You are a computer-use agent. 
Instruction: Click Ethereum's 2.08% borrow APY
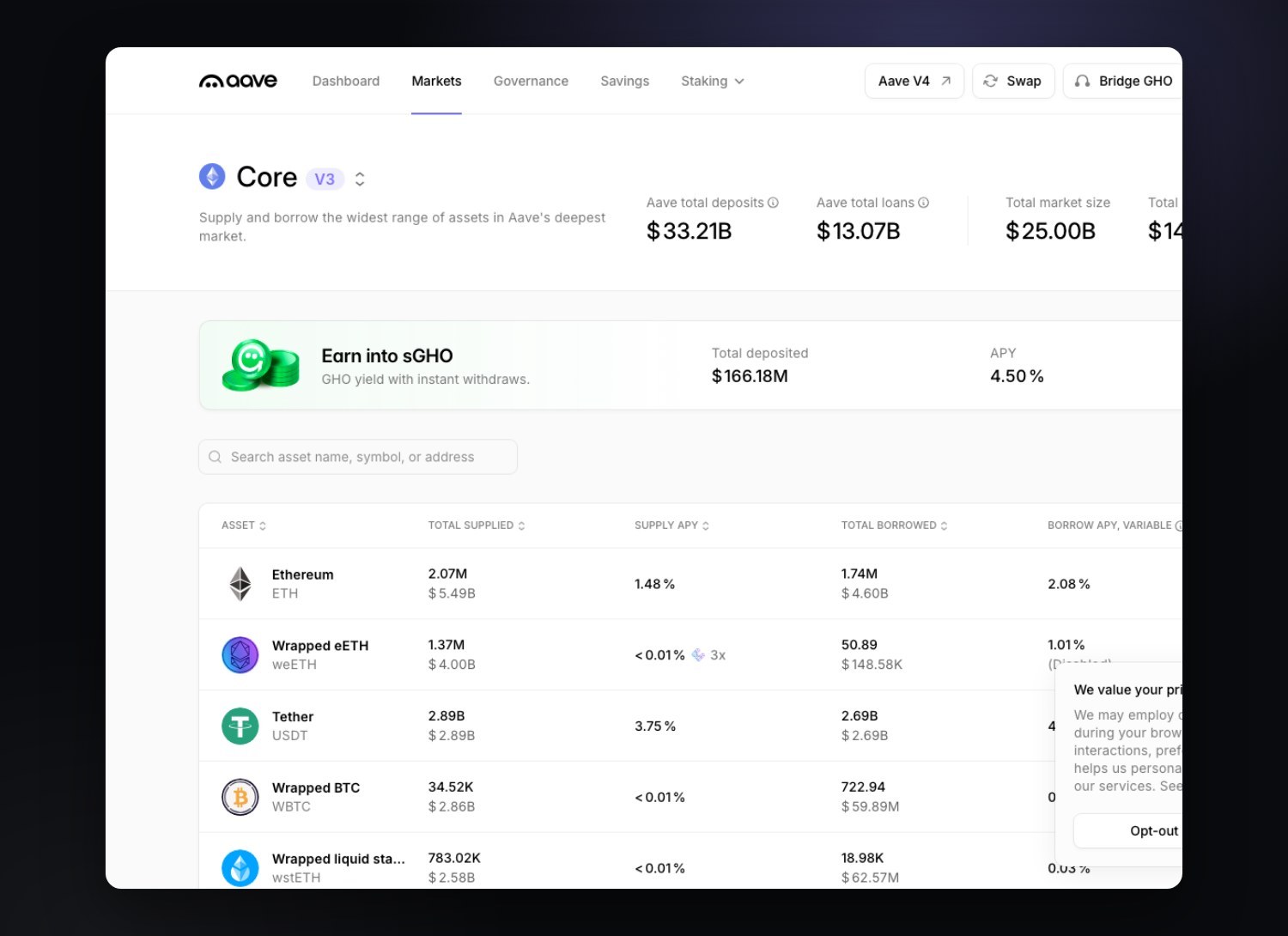tap(1068, 584)
